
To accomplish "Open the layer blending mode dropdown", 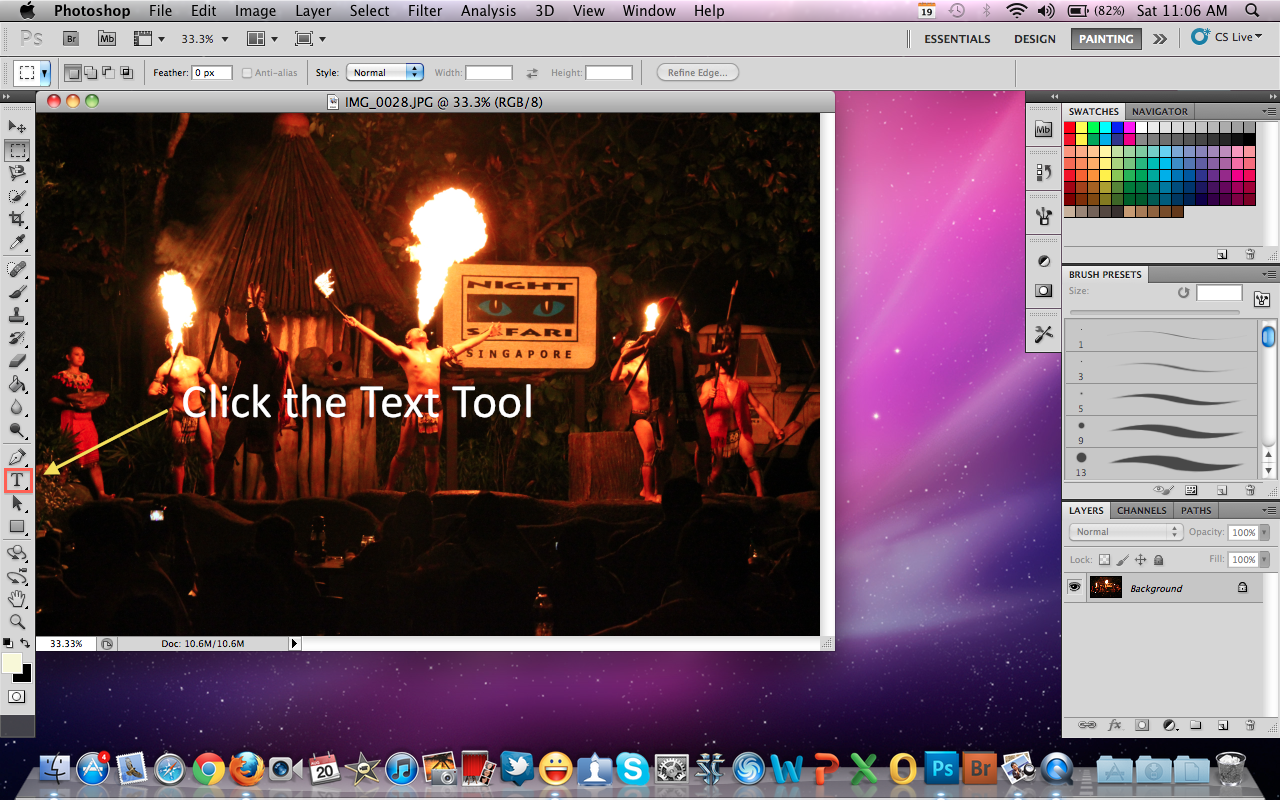I will pyautogui.click(x=1125, y=532).
